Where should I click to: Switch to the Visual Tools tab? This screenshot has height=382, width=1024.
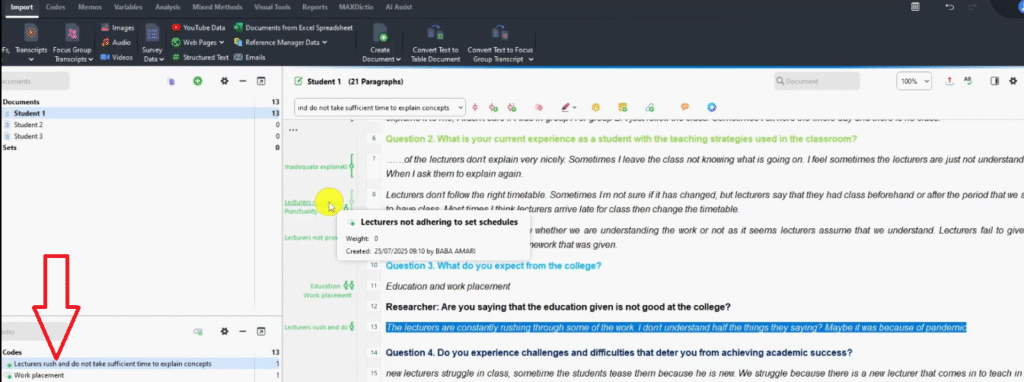[272, 7]
